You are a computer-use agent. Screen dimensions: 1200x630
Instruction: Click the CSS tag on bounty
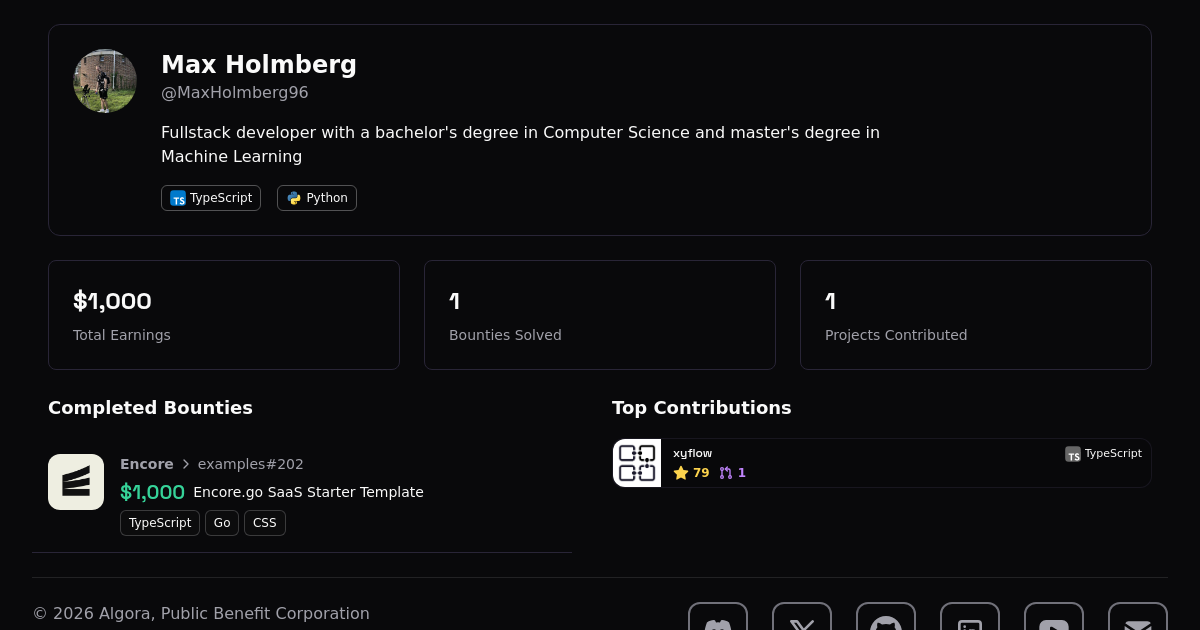(265, 523)
